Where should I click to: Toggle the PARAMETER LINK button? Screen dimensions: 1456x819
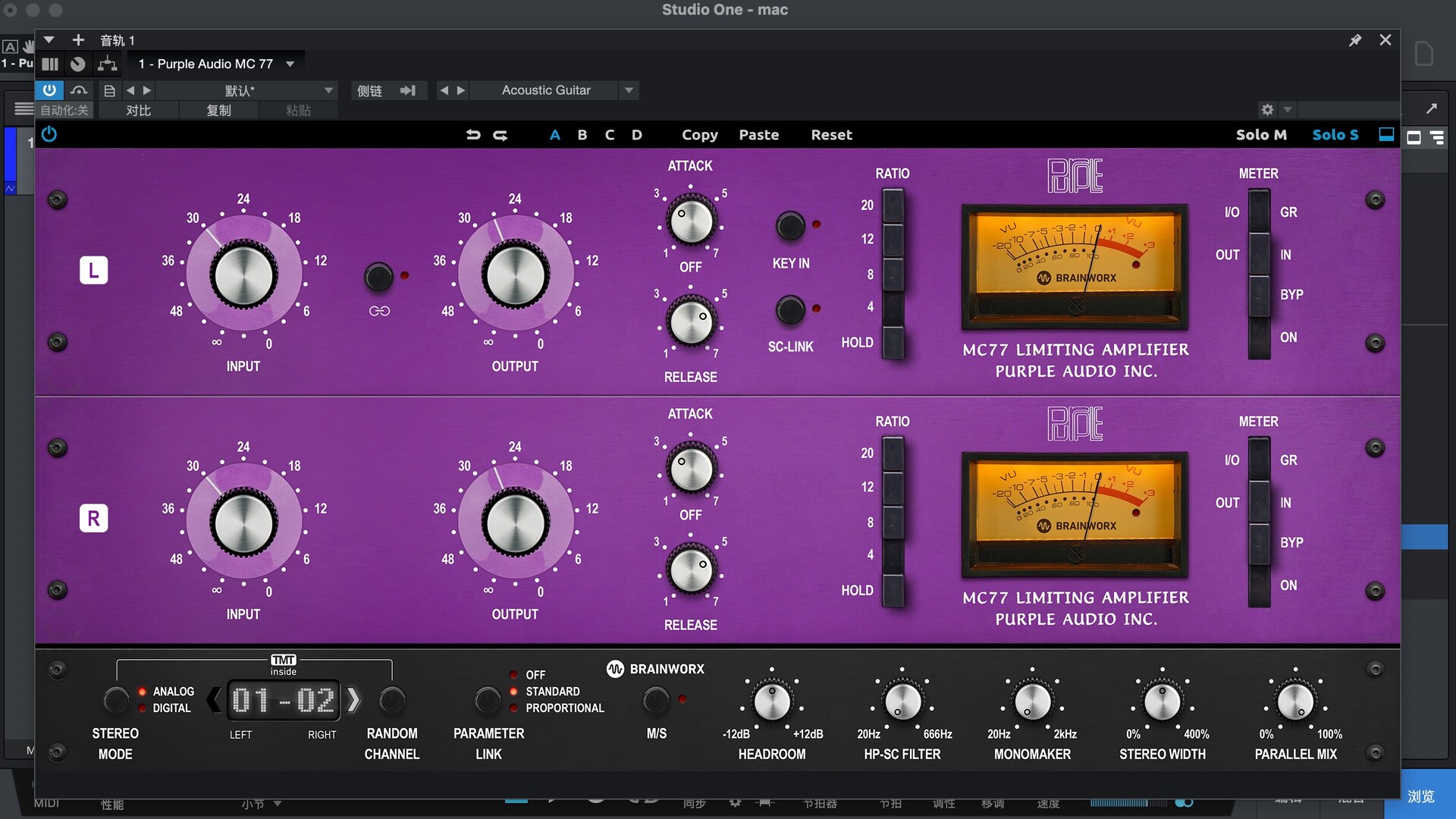(x=488, y=700)
